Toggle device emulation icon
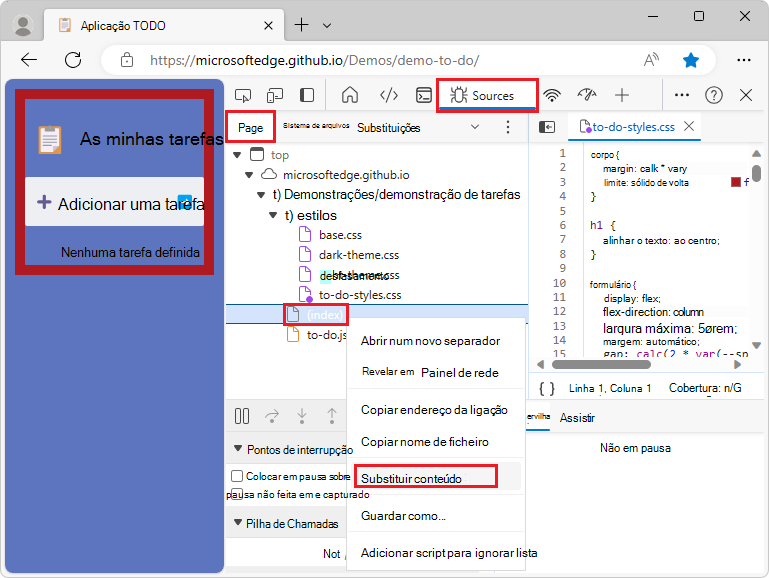Image resolution: width=769 pixels, height=578 pixels. tap(274, 95)
